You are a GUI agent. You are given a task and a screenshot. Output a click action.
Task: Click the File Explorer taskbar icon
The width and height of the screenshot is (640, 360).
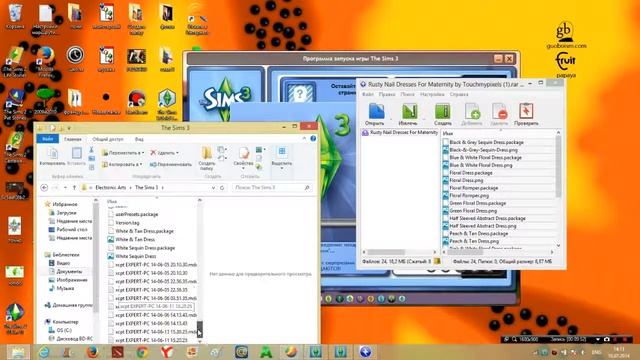coord(18,351)
